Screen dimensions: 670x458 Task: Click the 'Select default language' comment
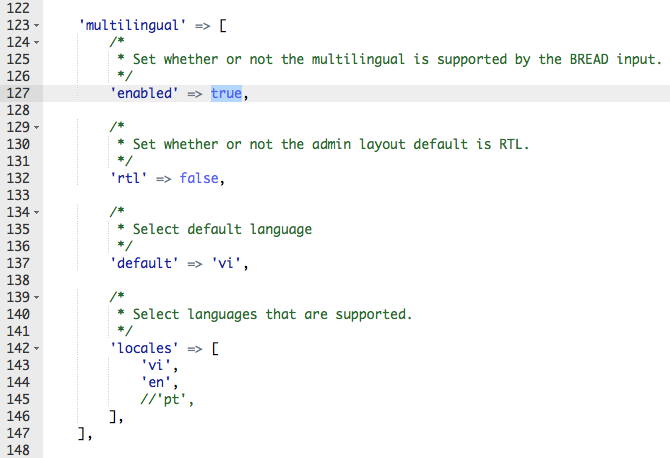coord(215,229)
